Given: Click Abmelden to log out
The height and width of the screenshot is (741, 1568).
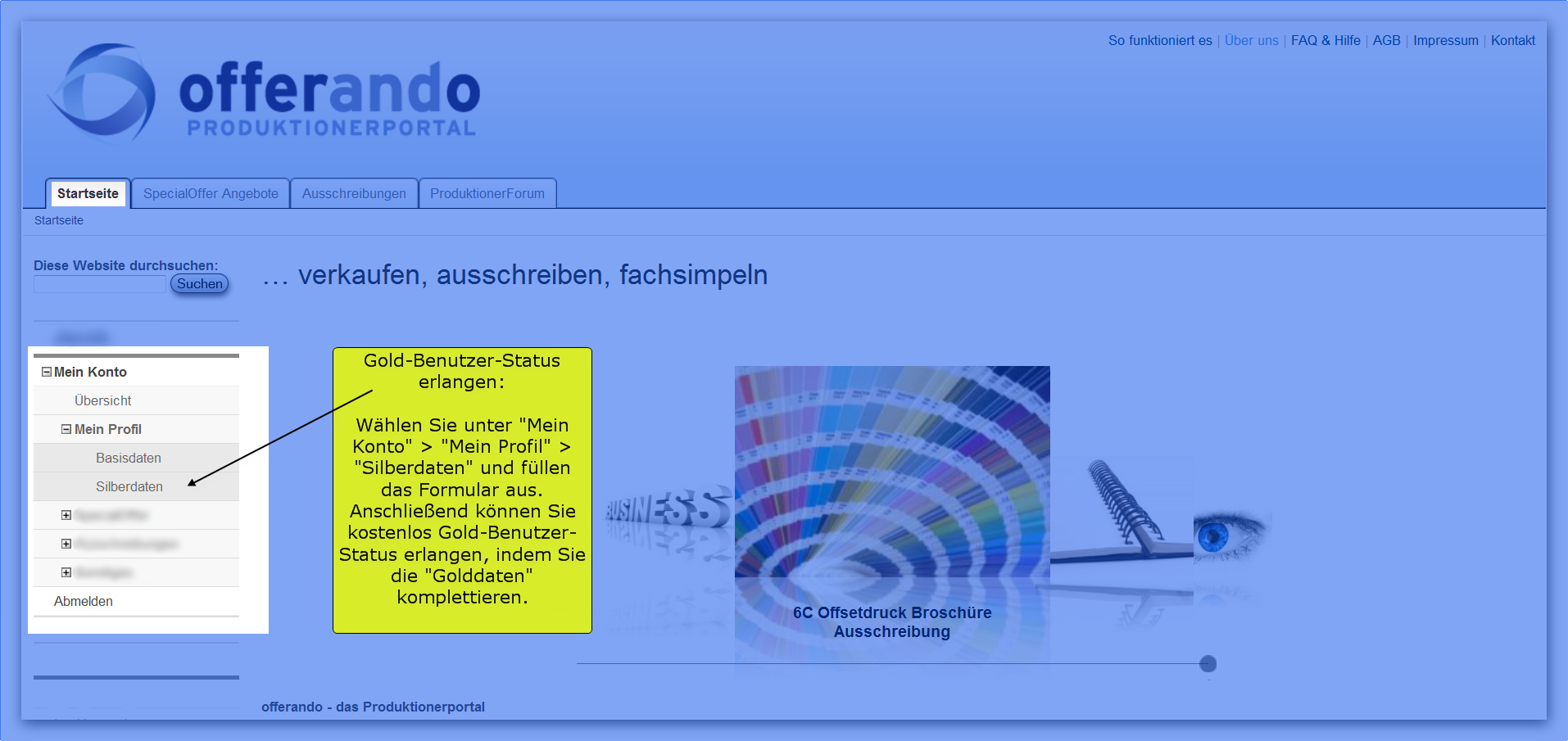Looking at the screenshot, I should (84, 601).
